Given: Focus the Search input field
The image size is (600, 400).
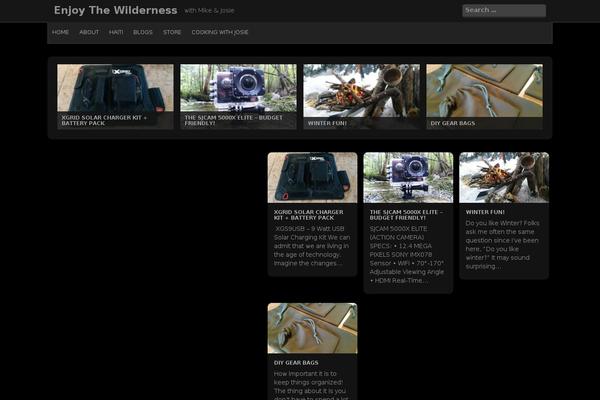Looking at the screenshot, I should point(504,11).
